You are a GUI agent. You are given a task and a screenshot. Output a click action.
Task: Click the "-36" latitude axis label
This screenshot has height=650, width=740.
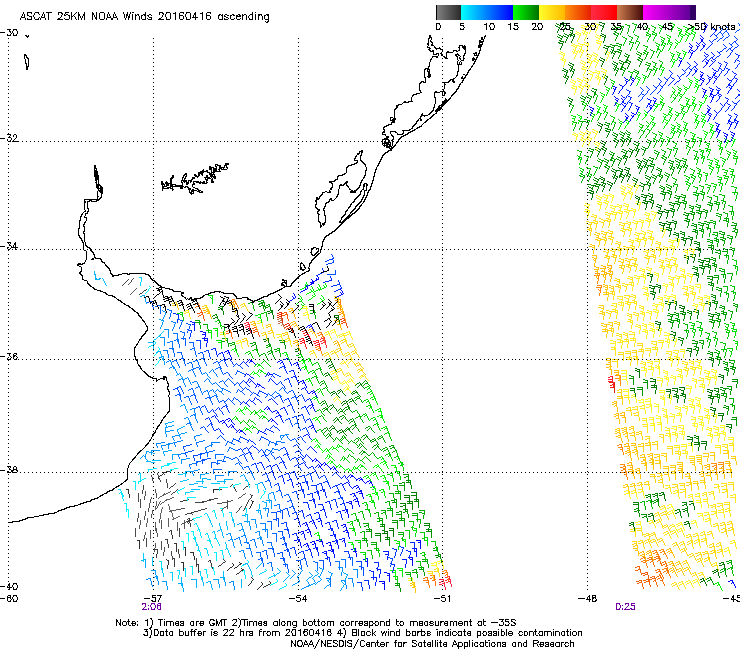coord(9,356)
